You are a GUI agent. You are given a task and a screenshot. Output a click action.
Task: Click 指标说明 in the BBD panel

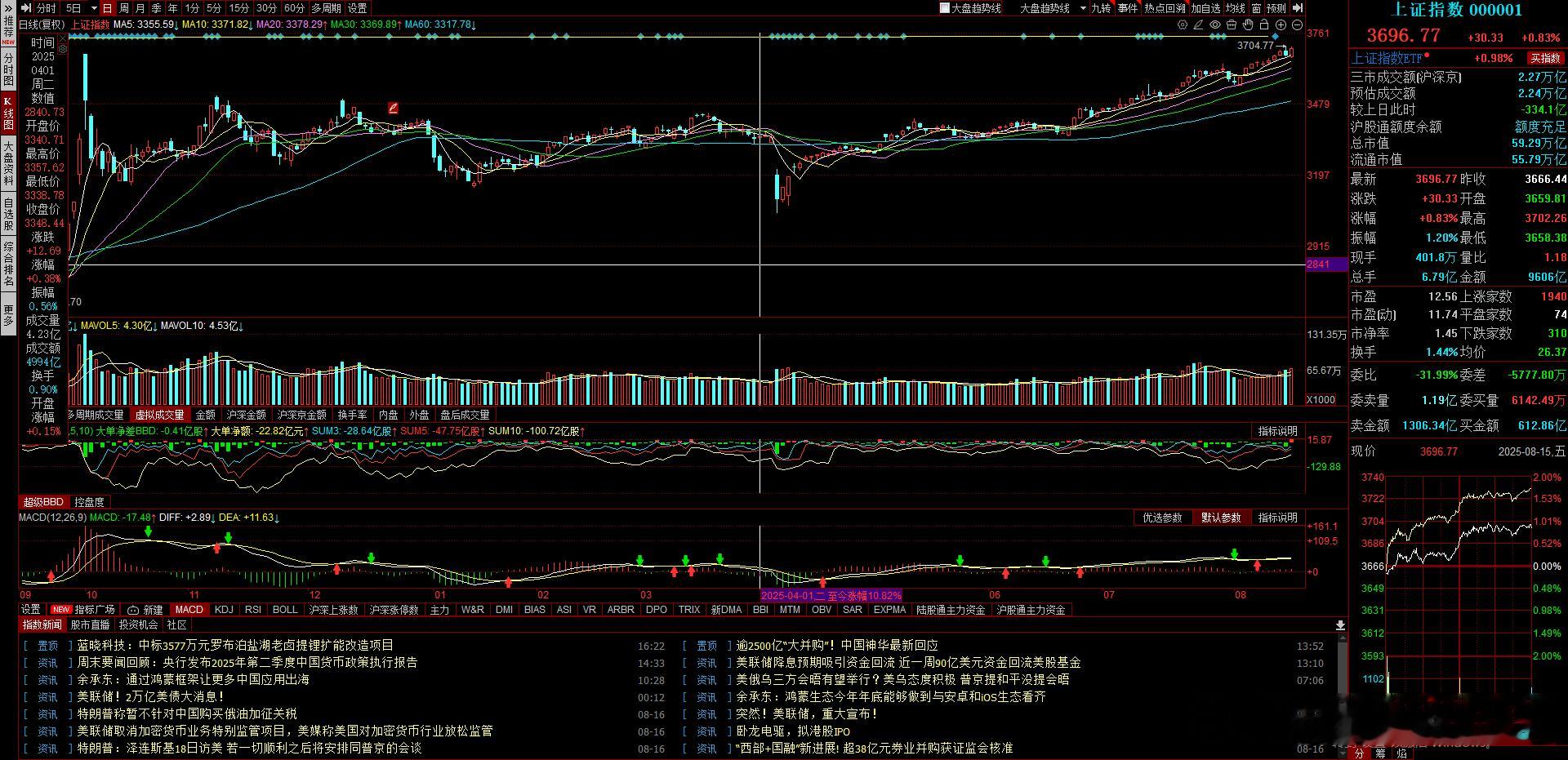[x=1277, y=431]
